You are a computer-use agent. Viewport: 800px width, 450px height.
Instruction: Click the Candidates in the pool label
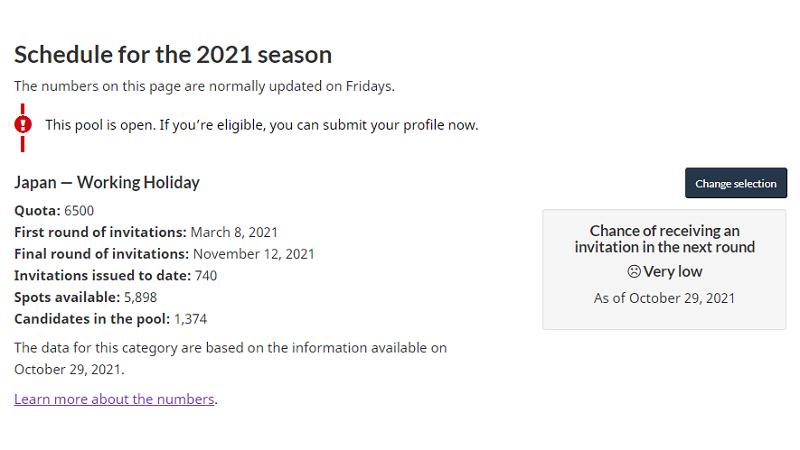[92, 319]
